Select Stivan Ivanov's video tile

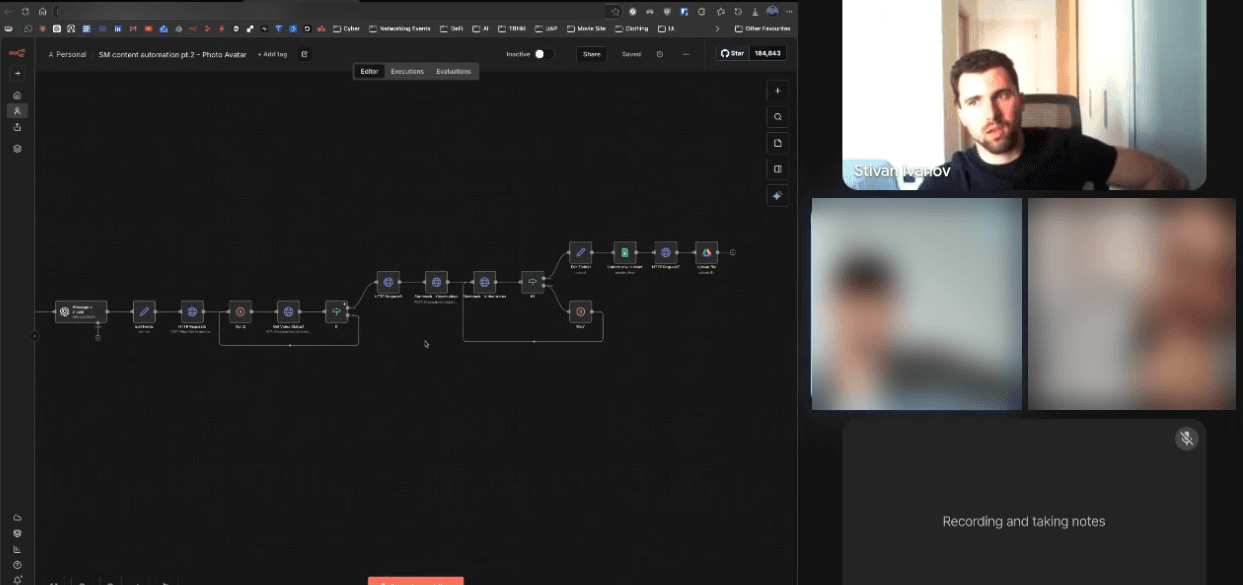coord(1024,94)
